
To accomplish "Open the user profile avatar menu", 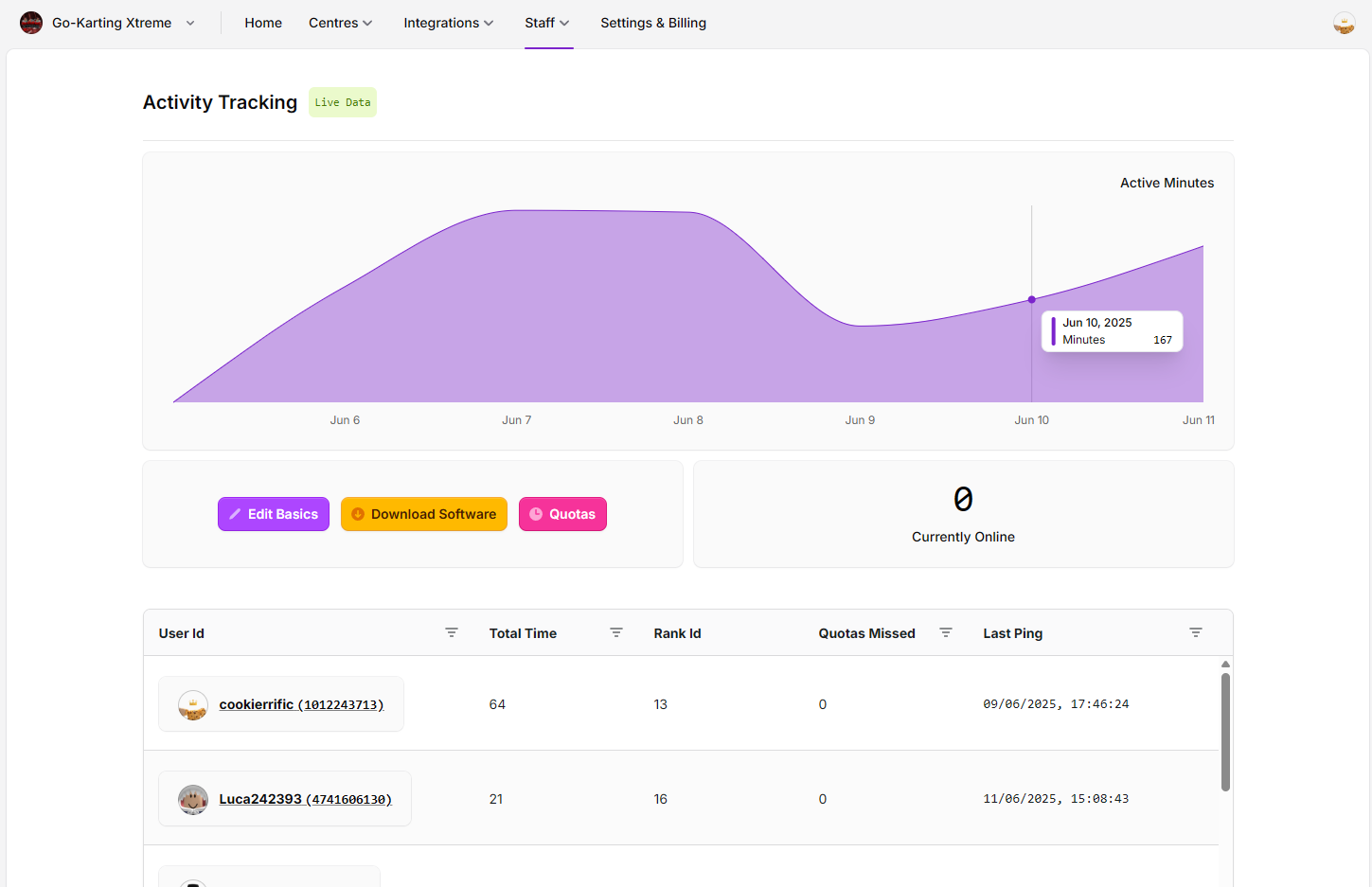I will (1344, 23).
